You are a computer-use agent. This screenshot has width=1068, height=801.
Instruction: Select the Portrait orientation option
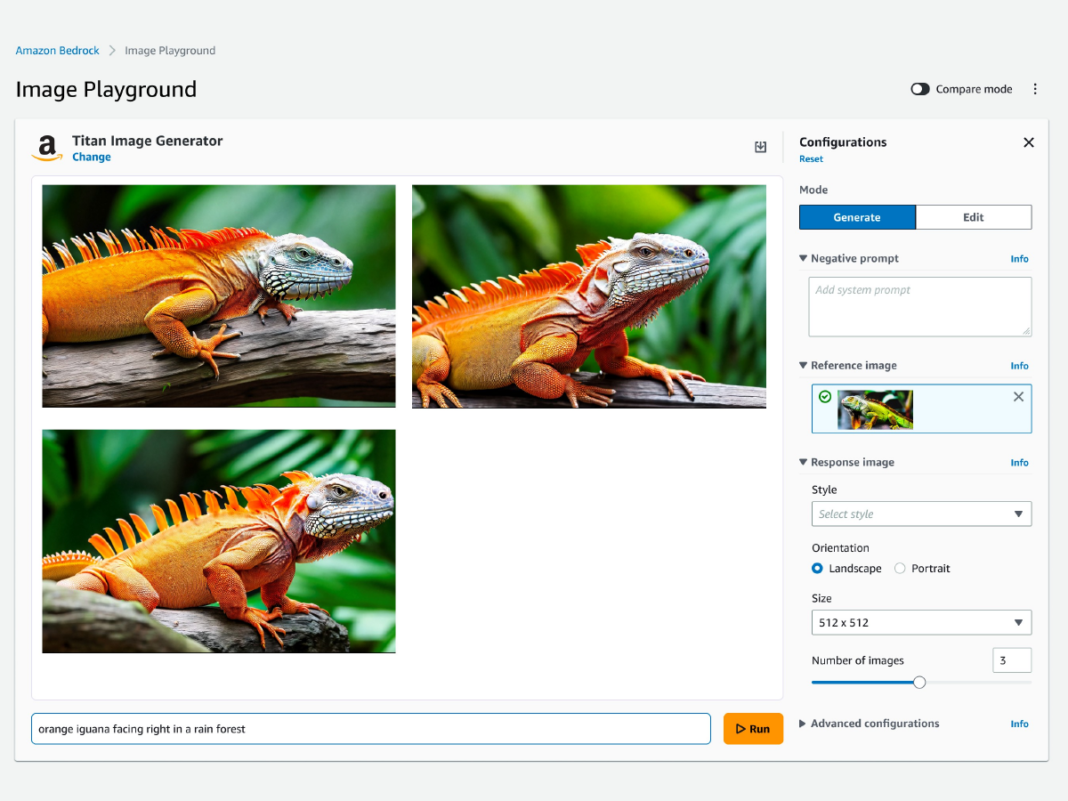click(899, 568)
